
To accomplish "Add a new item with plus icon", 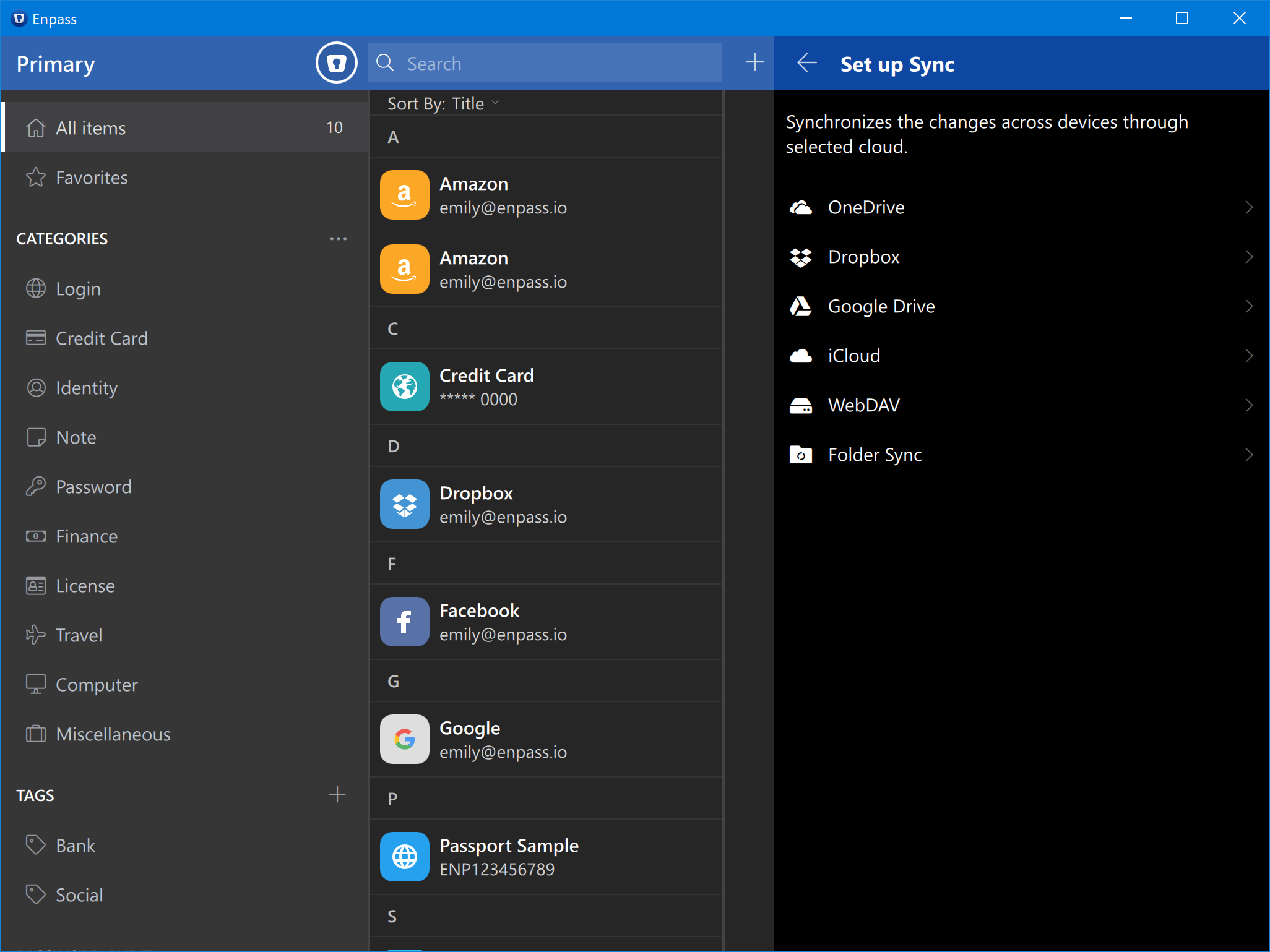I will tap(754, 62).
